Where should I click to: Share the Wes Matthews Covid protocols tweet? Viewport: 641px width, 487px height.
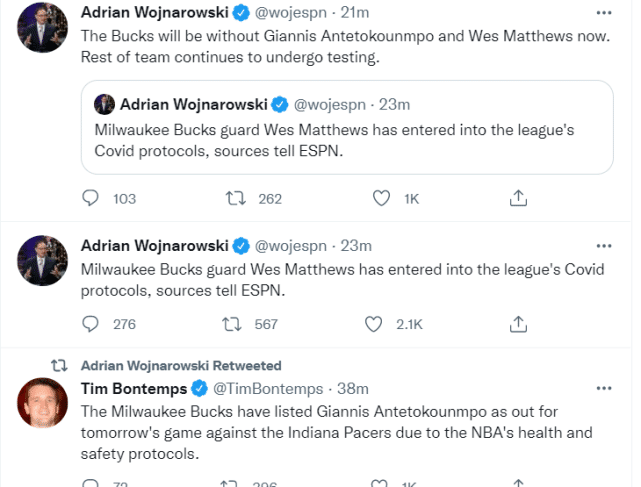tap(518, 323)
